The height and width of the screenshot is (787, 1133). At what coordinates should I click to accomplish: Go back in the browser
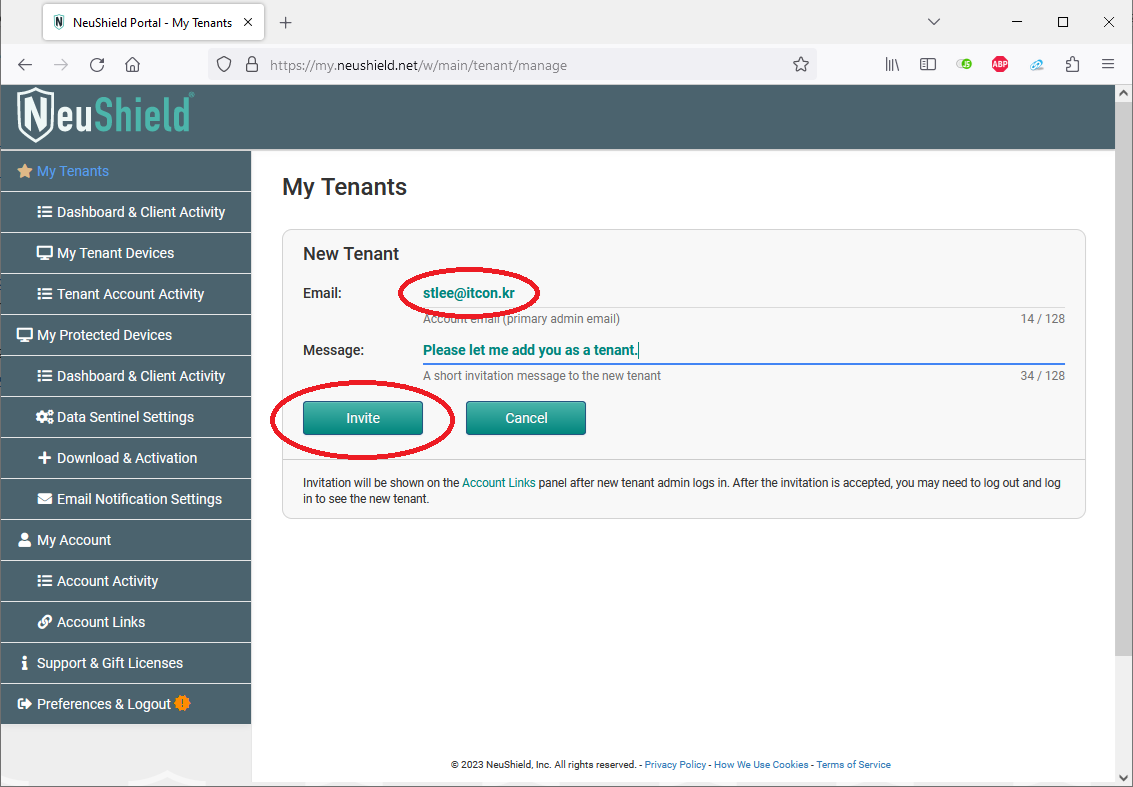click(25, 65)
